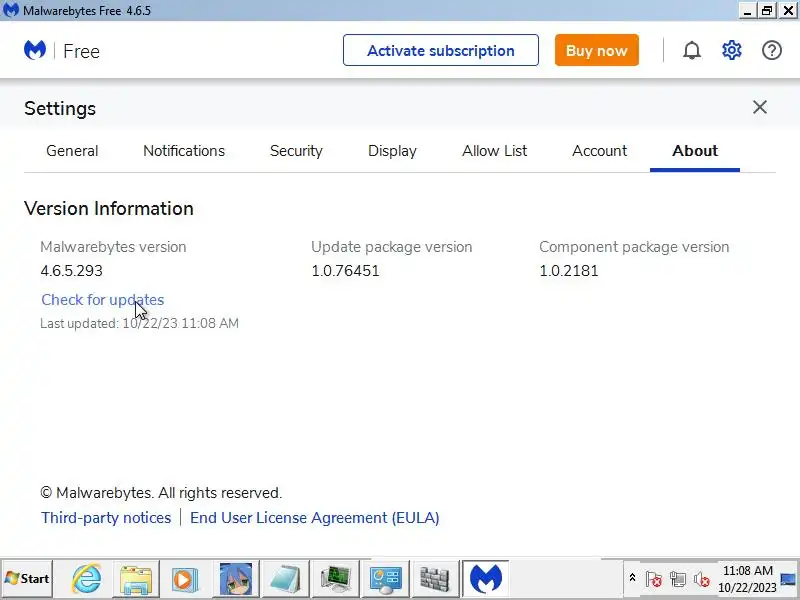The image size is (800, 600).
Task: Close the Settings panel with X
Action: point(760,107)
